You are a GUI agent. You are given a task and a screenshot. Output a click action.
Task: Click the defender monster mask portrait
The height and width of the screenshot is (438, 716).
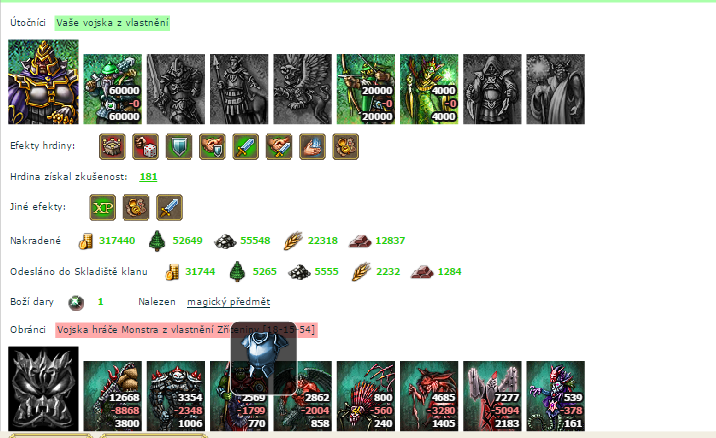click(43, 389)
